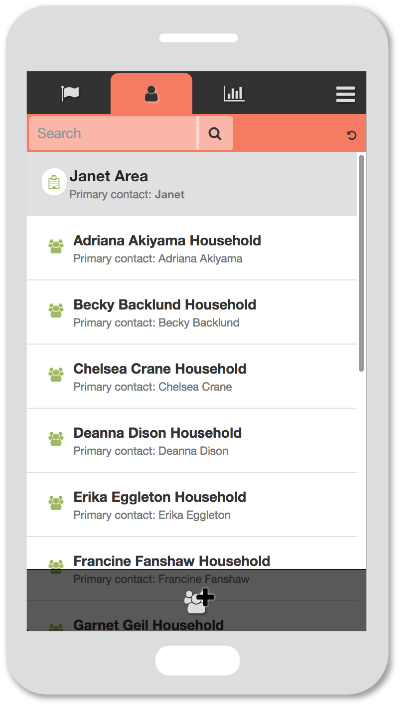
Task: Reset the list with the refresh icon
Action: click(351, 135)
